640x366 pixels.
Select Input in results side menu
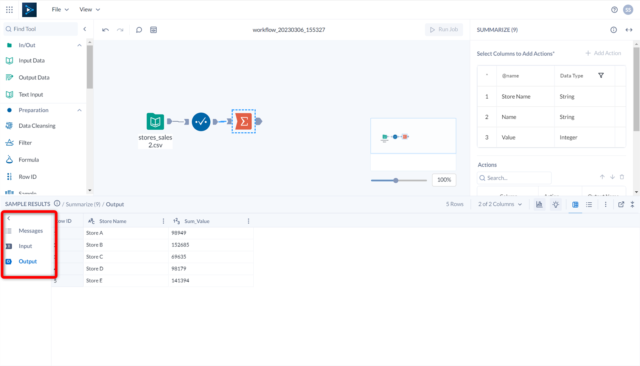click(x=25, y=246)
